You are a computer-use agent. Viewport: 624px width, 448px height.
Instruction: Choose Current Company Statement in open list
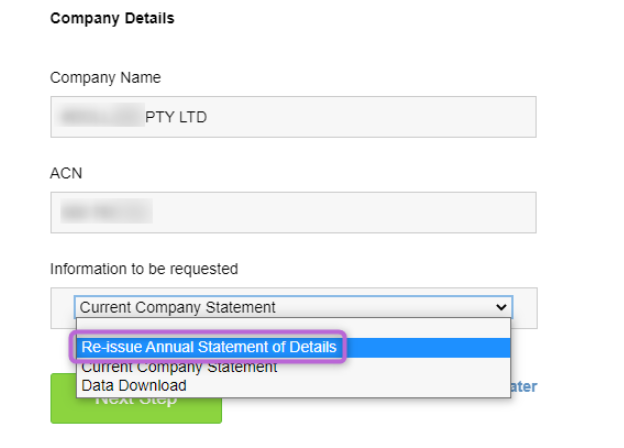tap(179, 366)
